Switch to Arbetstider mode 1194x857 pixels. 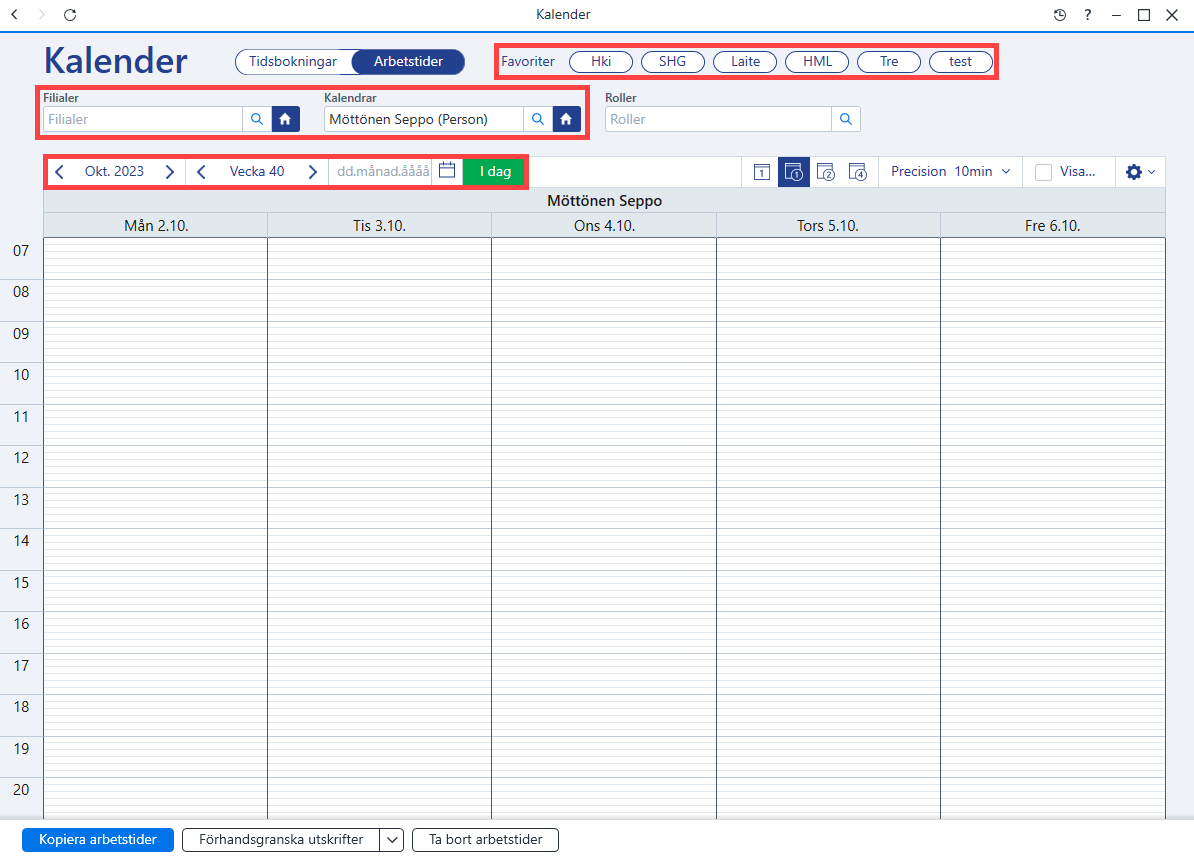pos(408,62)
